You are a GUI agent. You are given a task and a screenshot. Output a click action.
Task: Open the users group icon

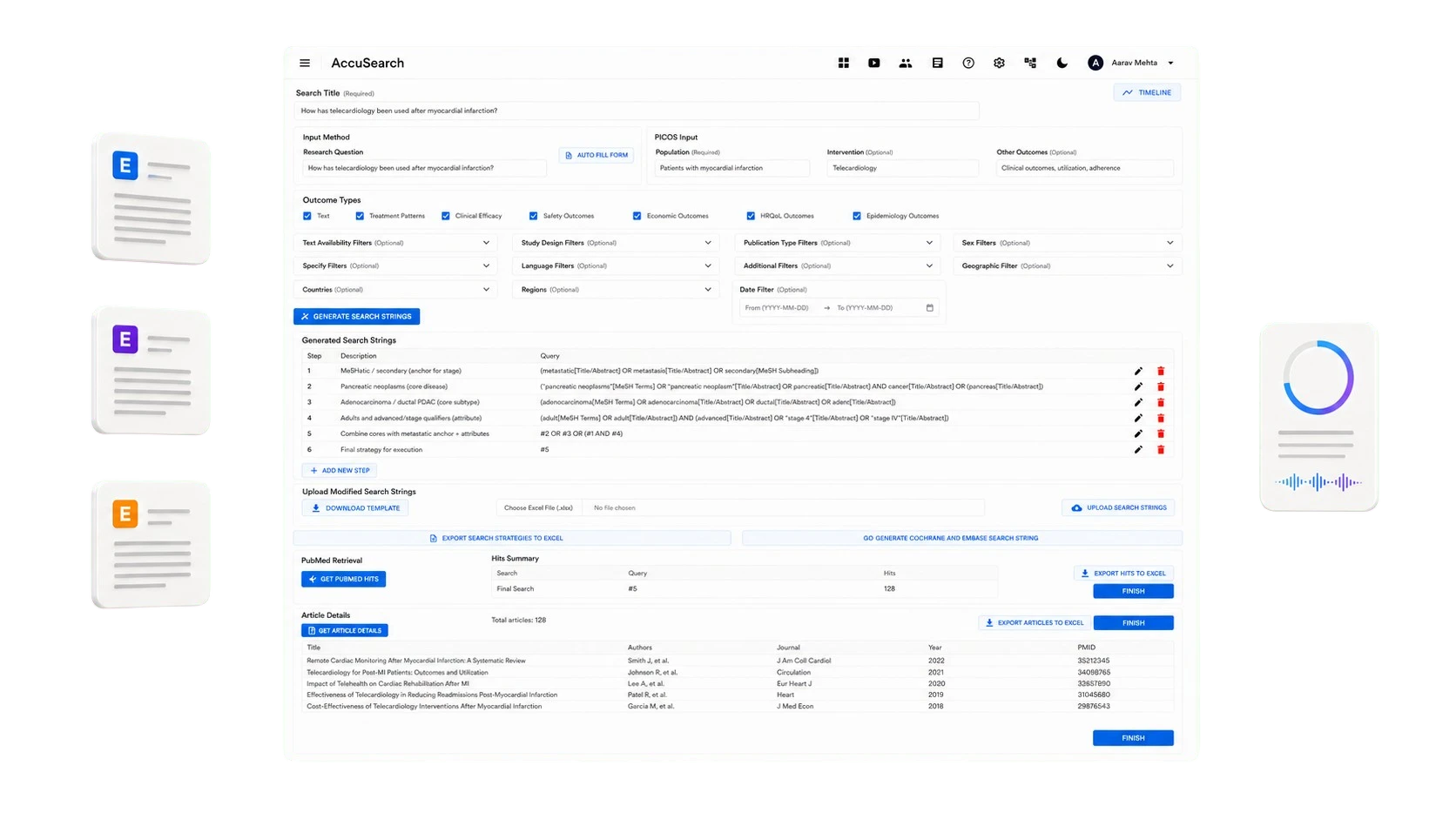(x=906, y=63)
